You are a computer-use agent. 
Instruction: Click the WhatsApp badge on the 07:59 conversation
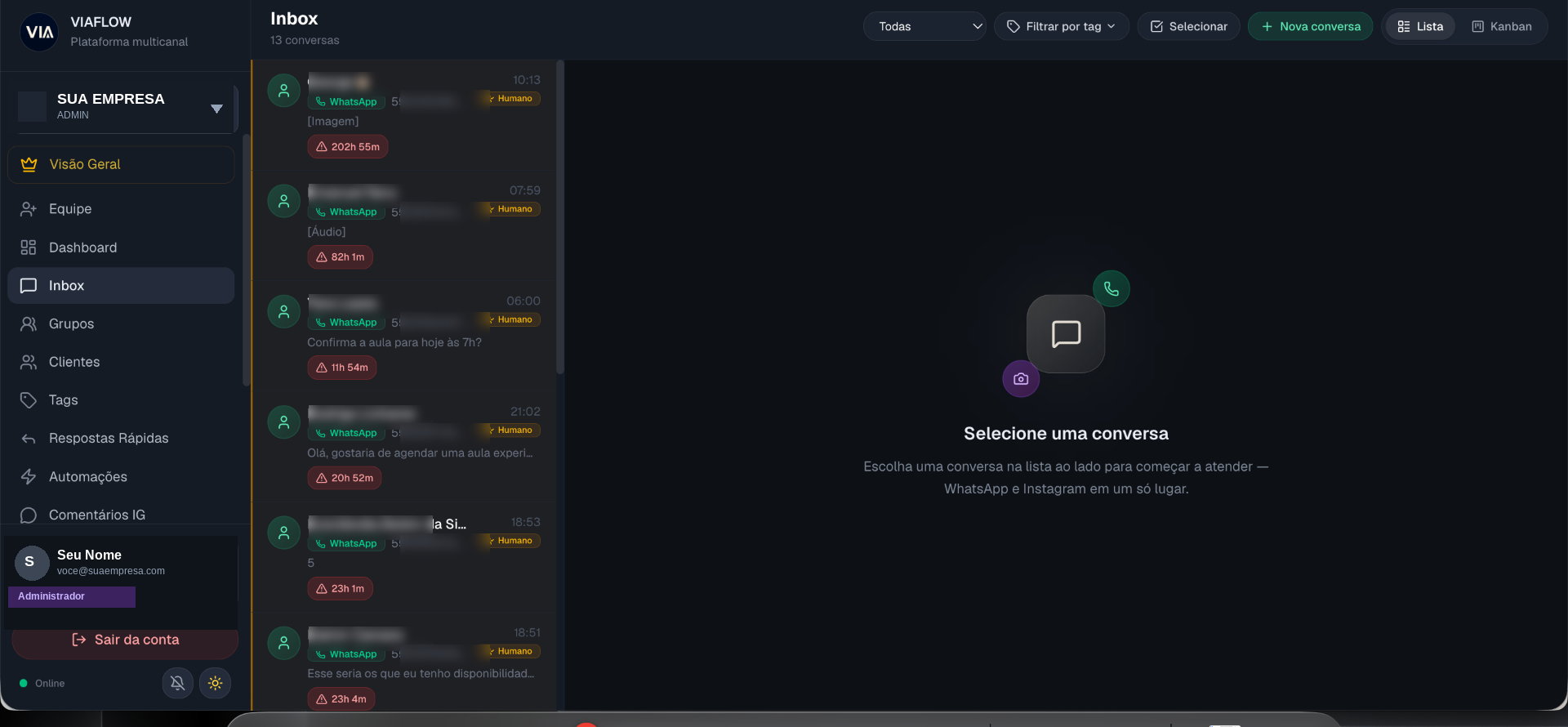(x=346, y=212)
